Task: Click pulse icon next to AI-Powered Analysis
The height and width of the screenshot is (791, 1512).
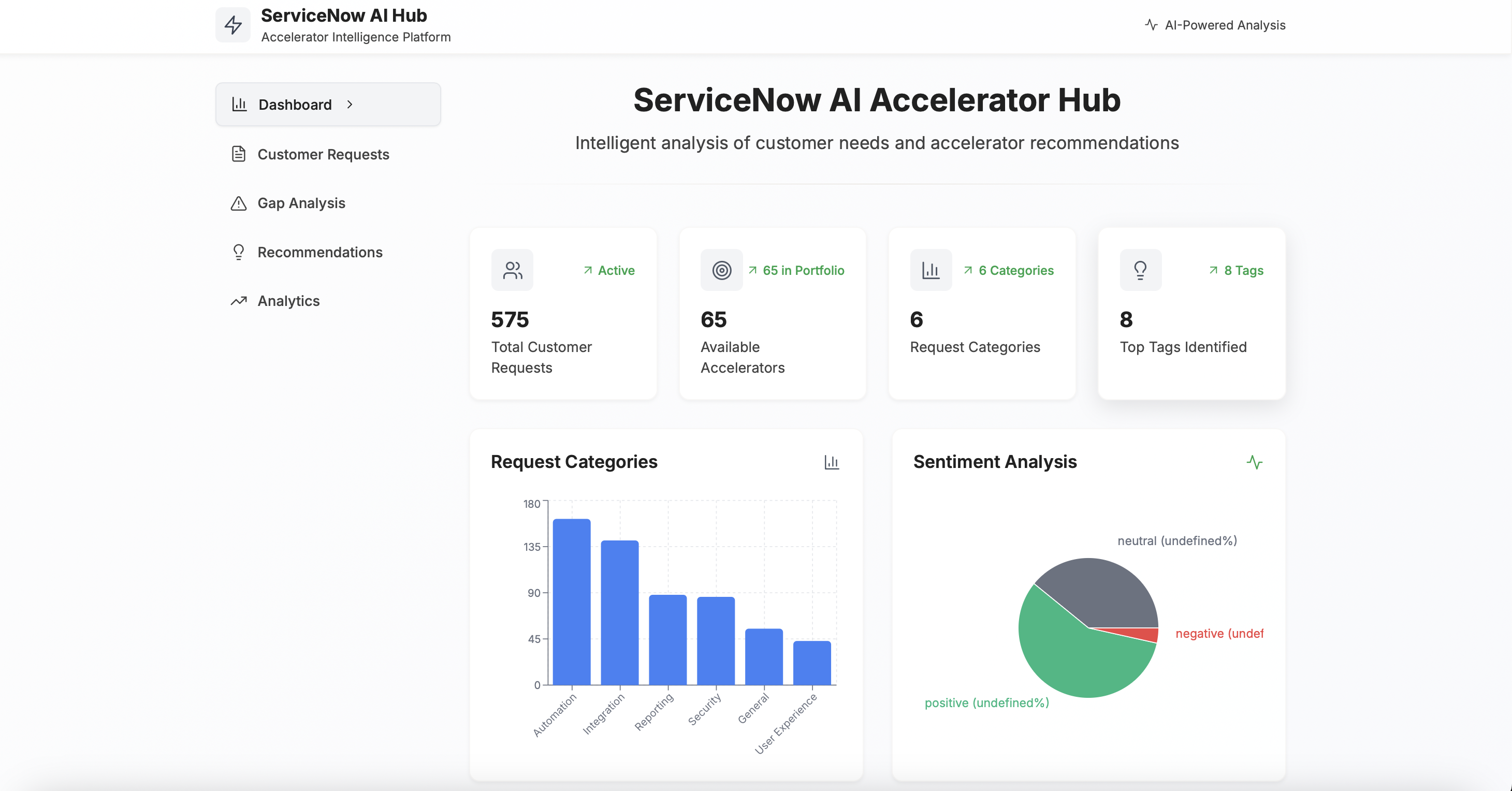Action: click(1151, 25)
